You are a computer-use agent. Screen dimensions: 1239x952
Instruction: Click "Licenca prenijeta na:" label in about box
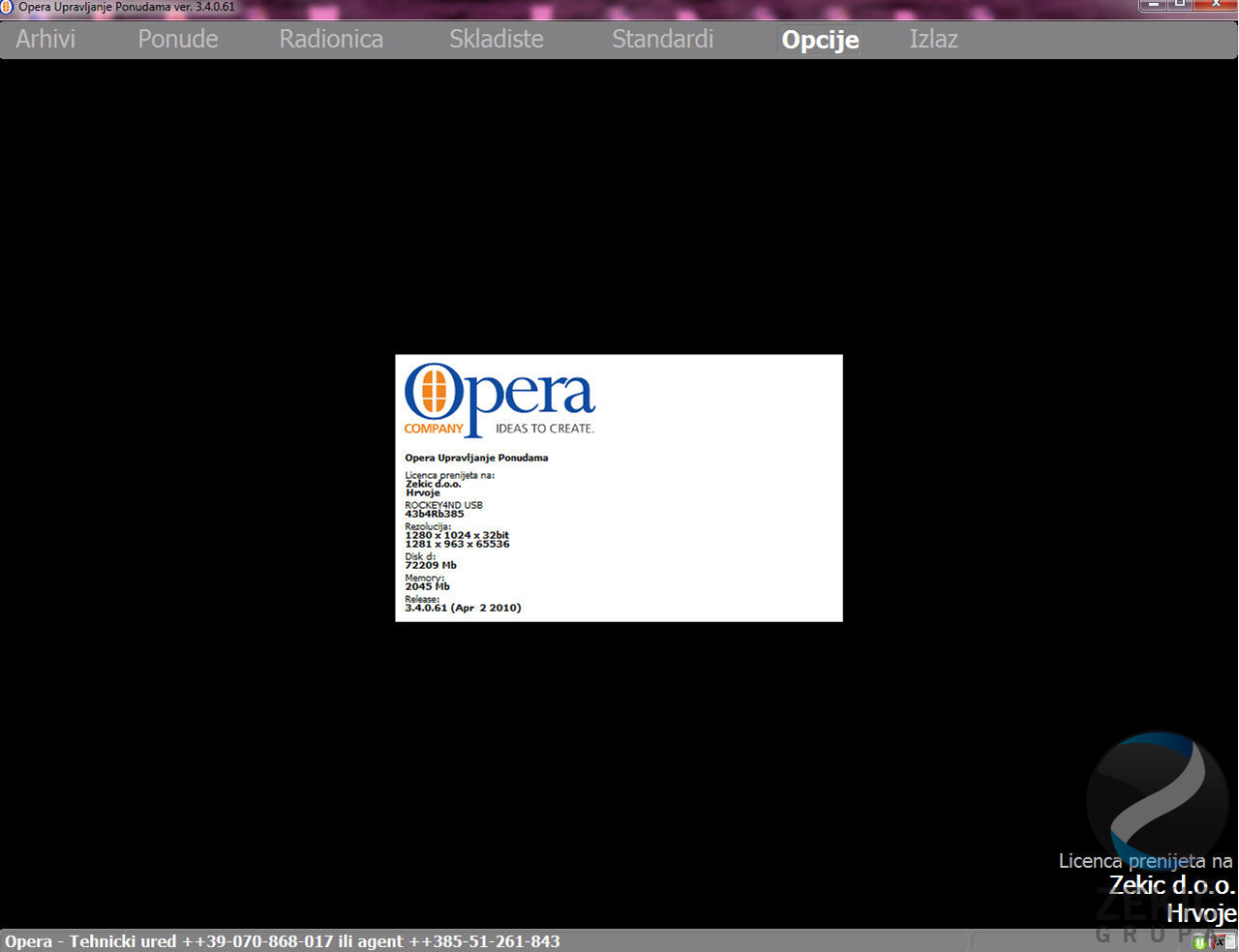tap(449, 475)
